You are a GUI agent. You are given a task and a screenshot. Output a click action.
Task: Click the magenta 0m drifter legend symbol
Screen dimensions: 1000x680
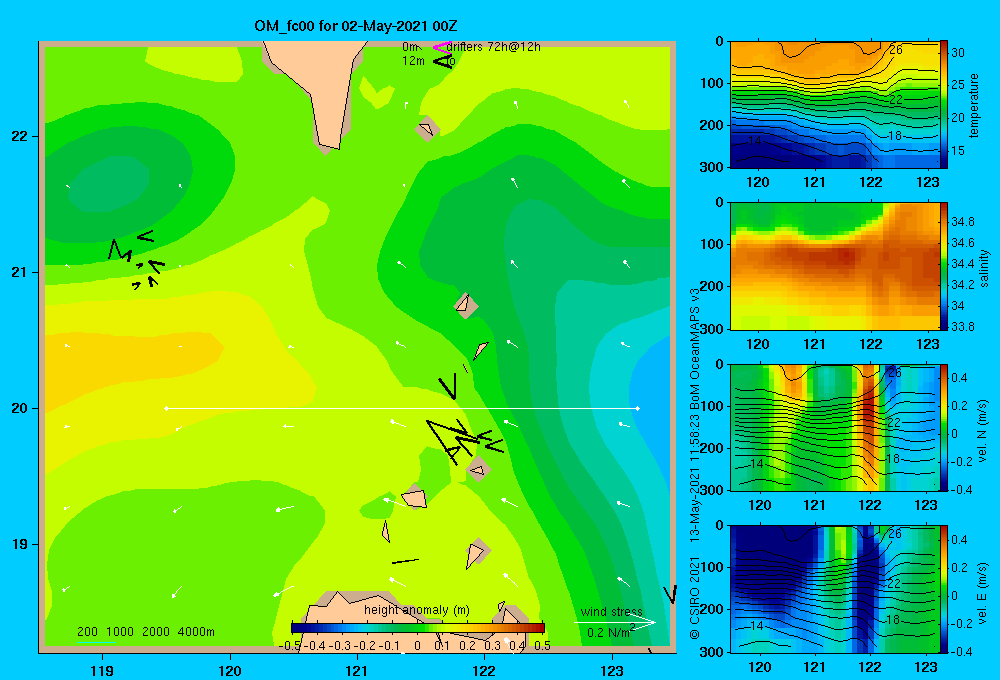443,47
